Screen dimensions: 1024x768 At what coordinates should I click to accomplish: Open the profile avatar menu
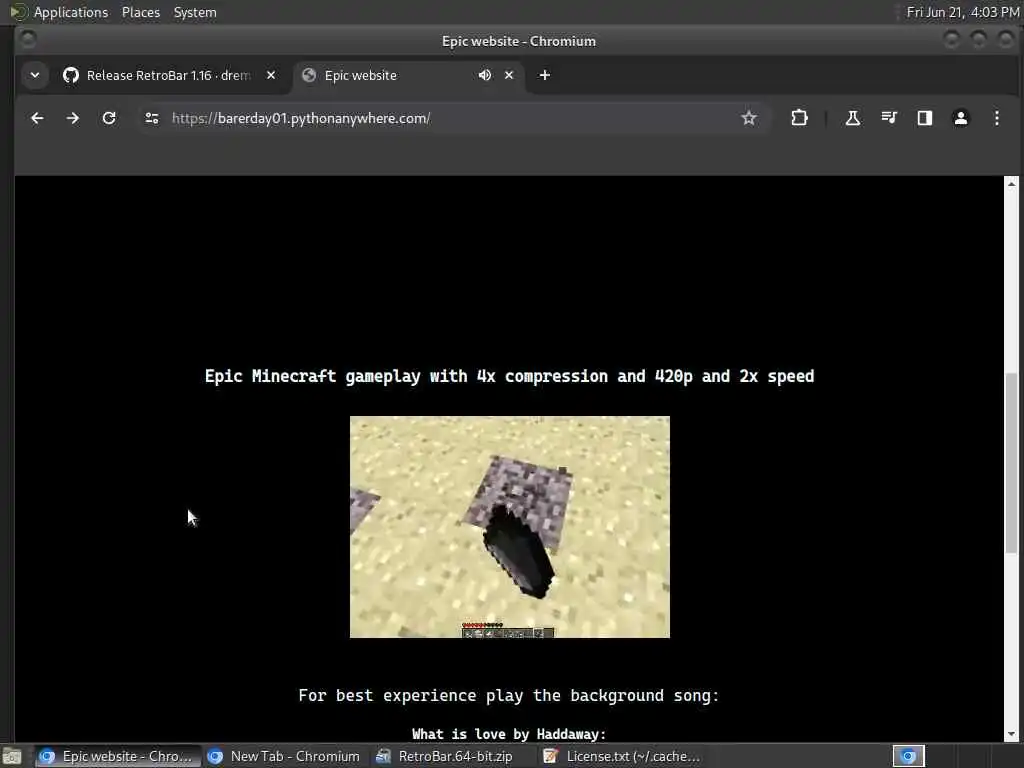(961, 118)
